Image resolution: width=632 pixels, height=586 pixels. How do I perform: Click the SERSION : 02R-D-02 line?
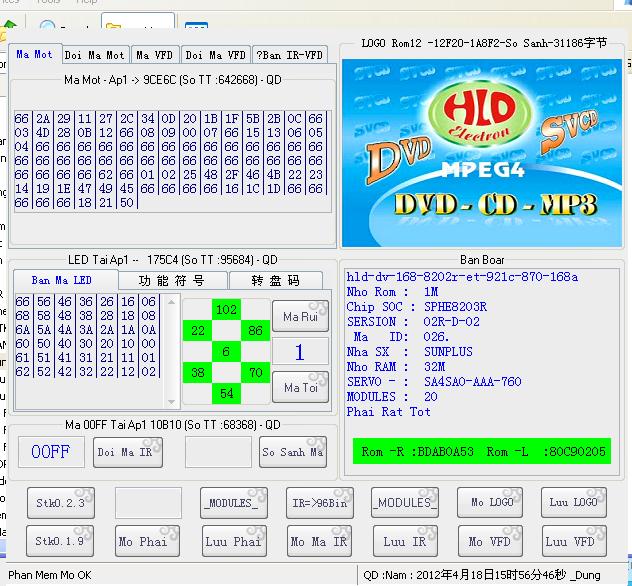coord(414,322)
